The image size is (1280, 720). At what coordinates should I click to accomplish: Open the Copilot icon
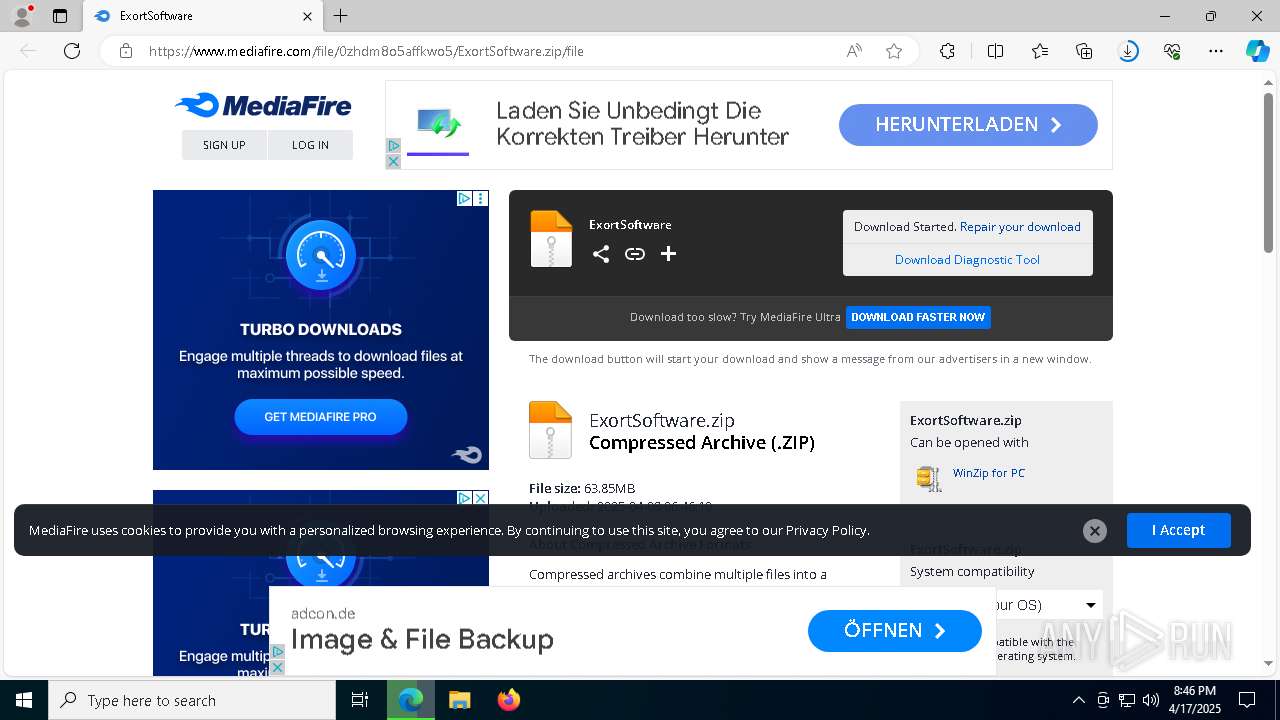coord(1257,51)
